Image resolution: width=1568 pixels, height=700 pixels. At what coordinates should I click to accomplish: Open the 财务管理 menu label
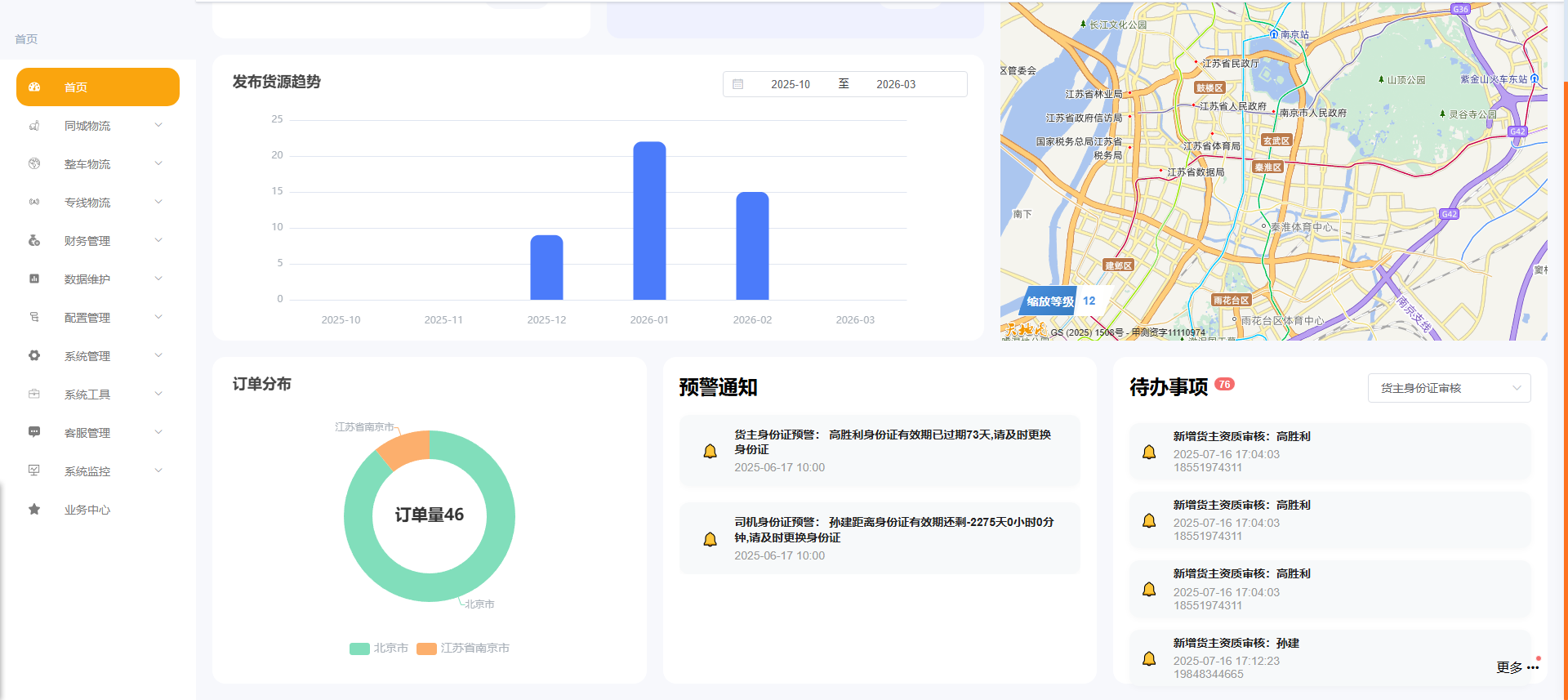pyautogui.click(x=87, y=241)
